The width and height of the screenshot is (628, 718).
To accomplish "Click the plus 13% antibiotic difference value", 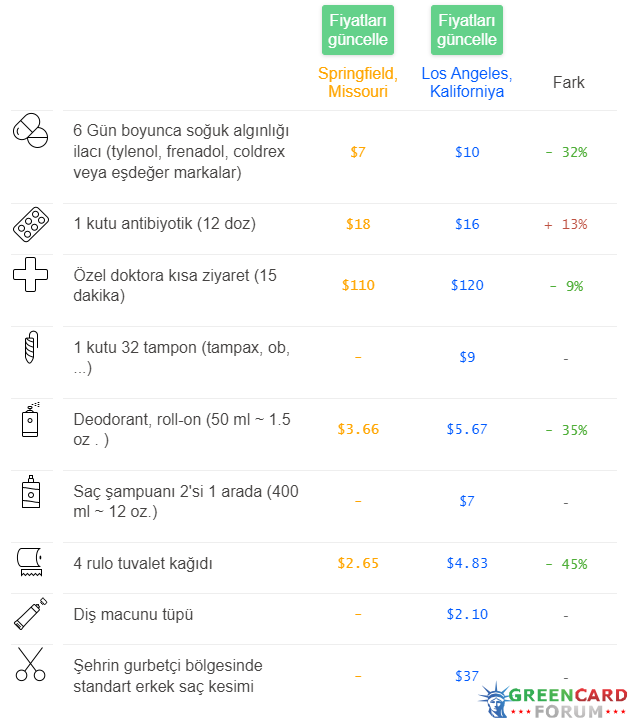I will click(x=566, y=224).
